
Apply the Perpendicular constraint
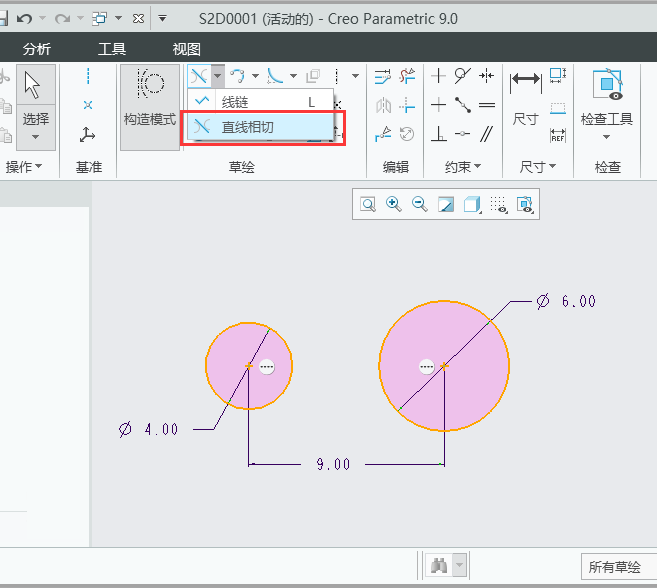pyautogui.click(x=439, y=134)
